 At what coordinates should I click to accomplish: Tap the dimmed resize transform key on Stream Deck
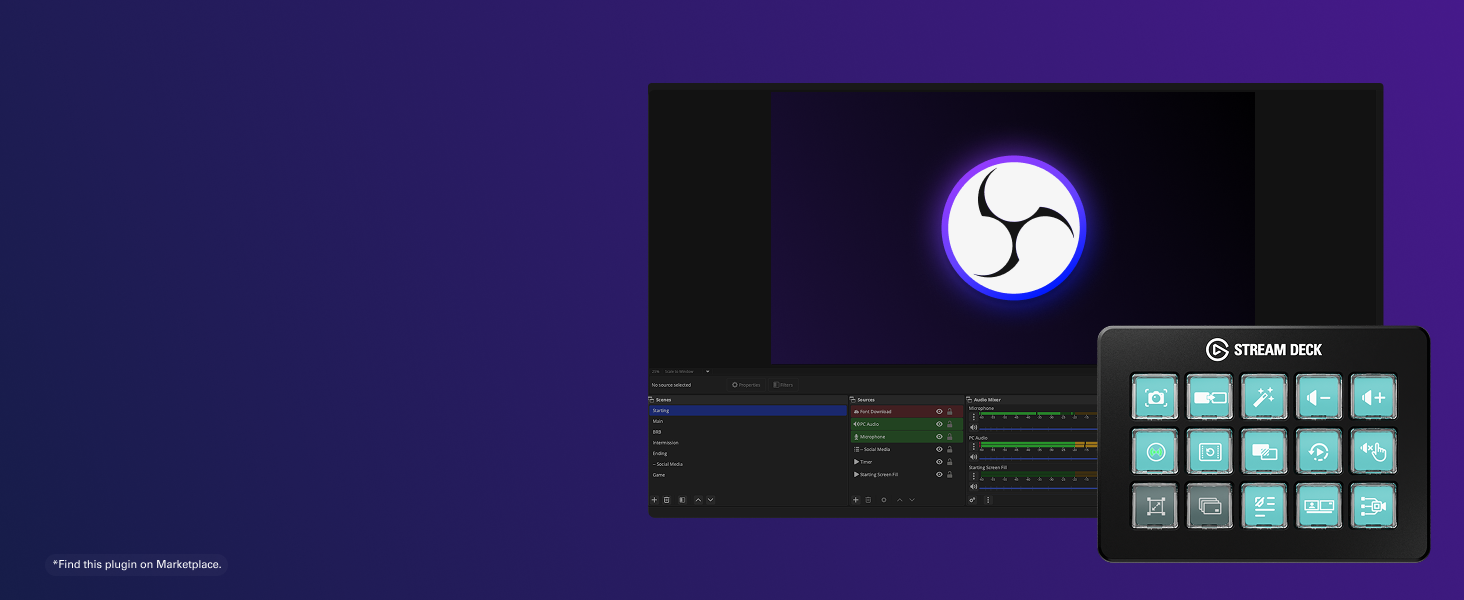[x=1156, y=506]
